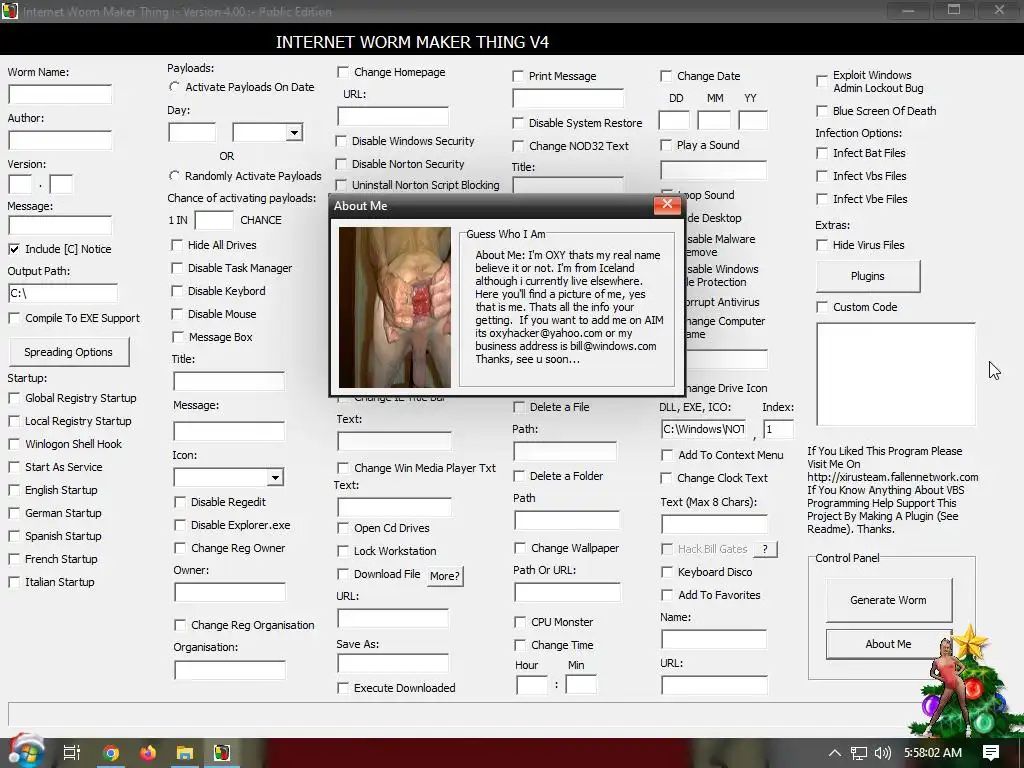Select Activate Payloads On Date radio

click(174, 87)
